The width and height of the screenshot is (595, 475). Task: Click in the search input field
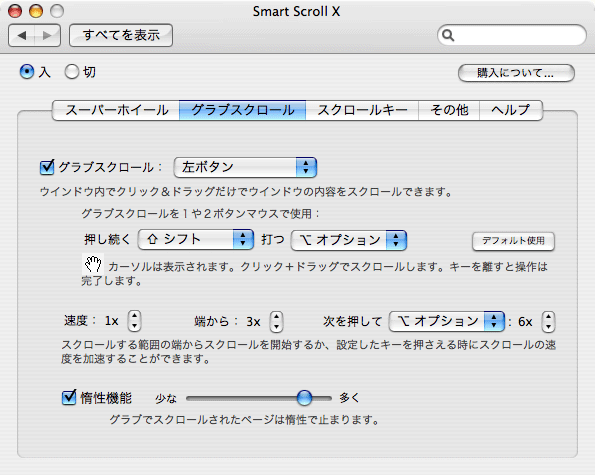[x=512, y=35]
